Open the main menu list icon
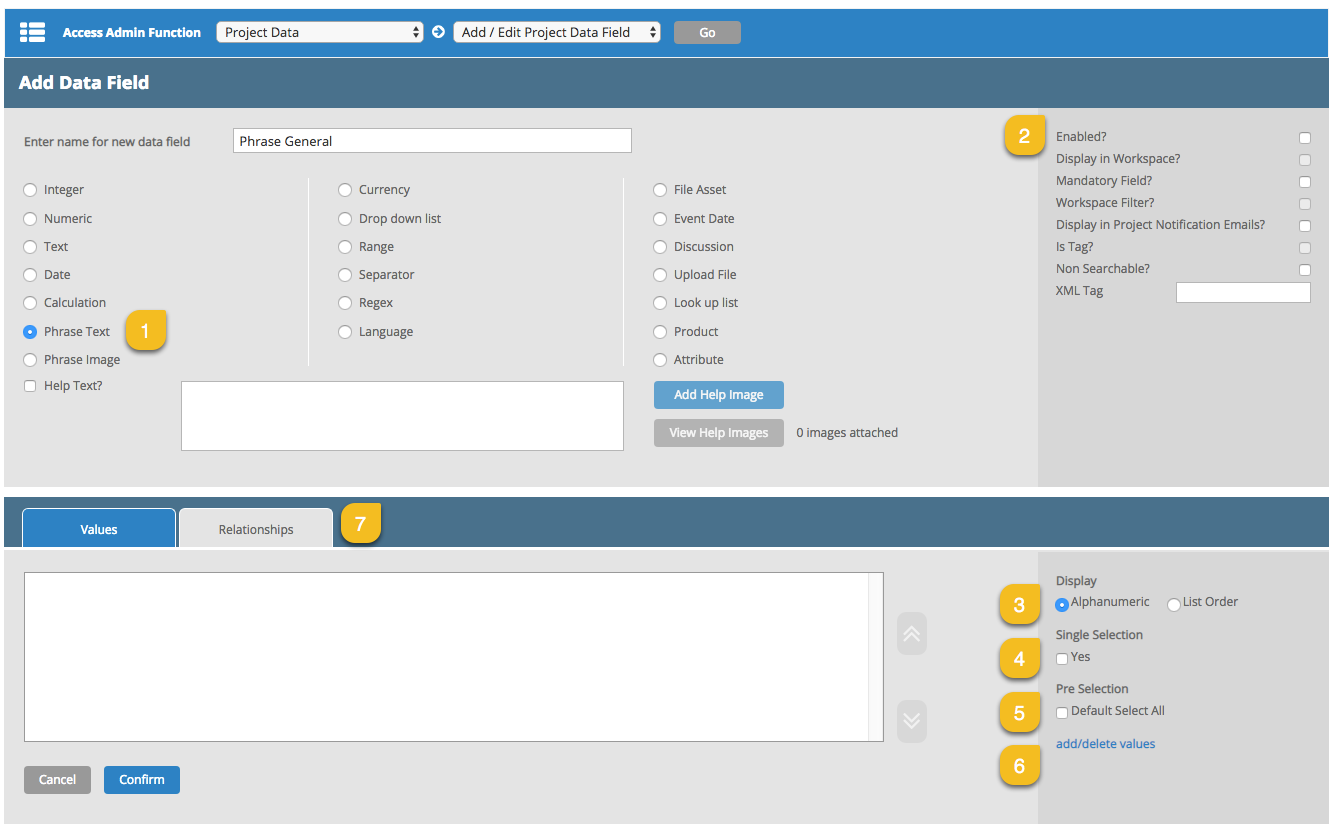The image size is (1337, 837). tap(32, 32)
